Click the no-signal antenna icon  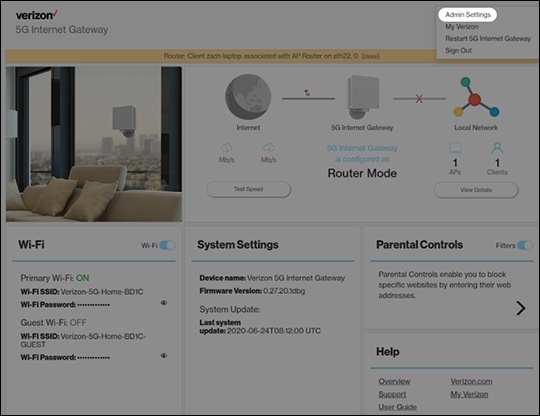[307, 93]
